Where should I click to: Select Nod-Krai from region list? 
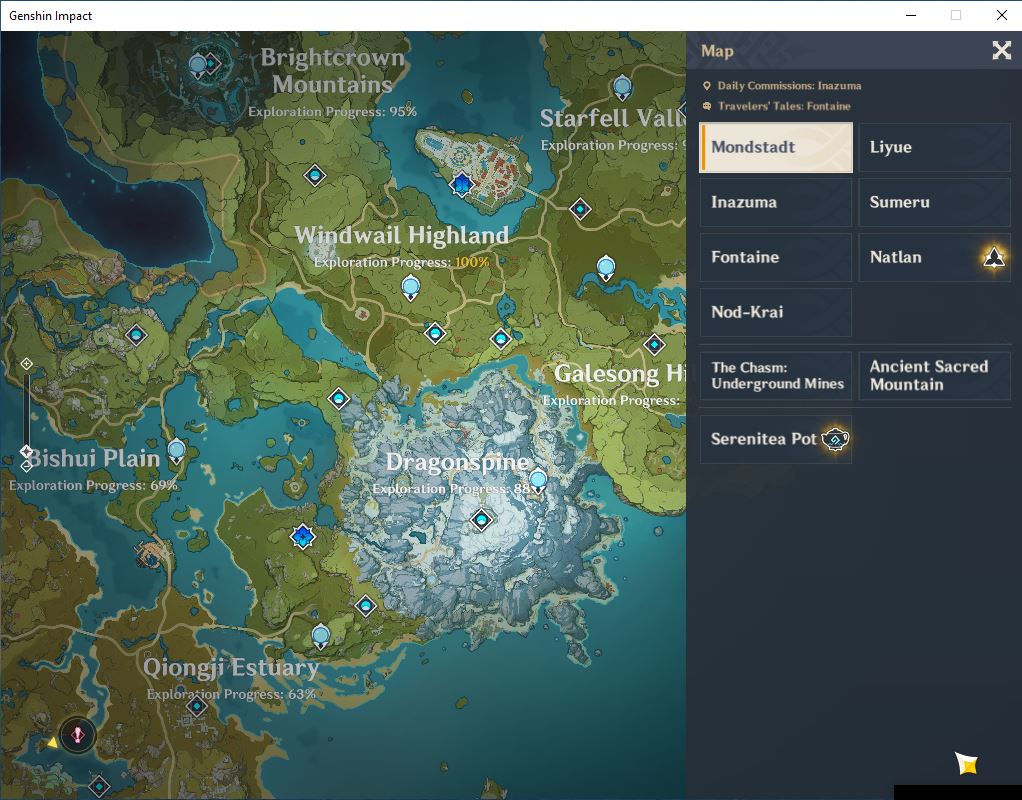[x=776, y=312]
